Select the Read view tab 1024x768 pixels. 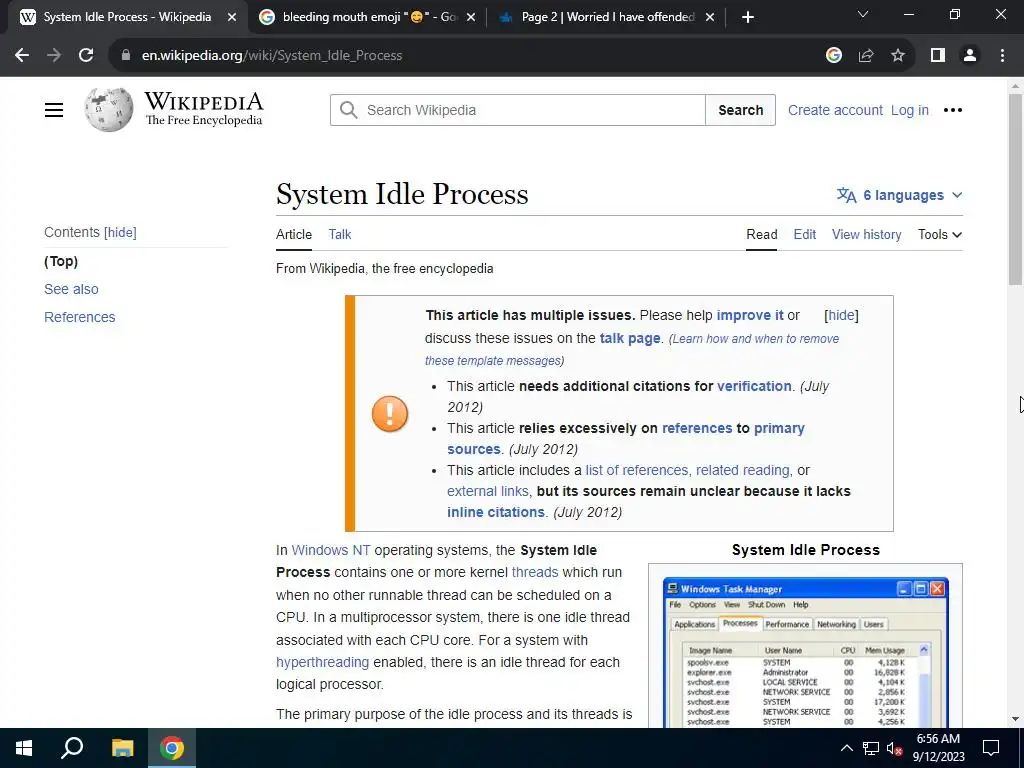[761, 234]
